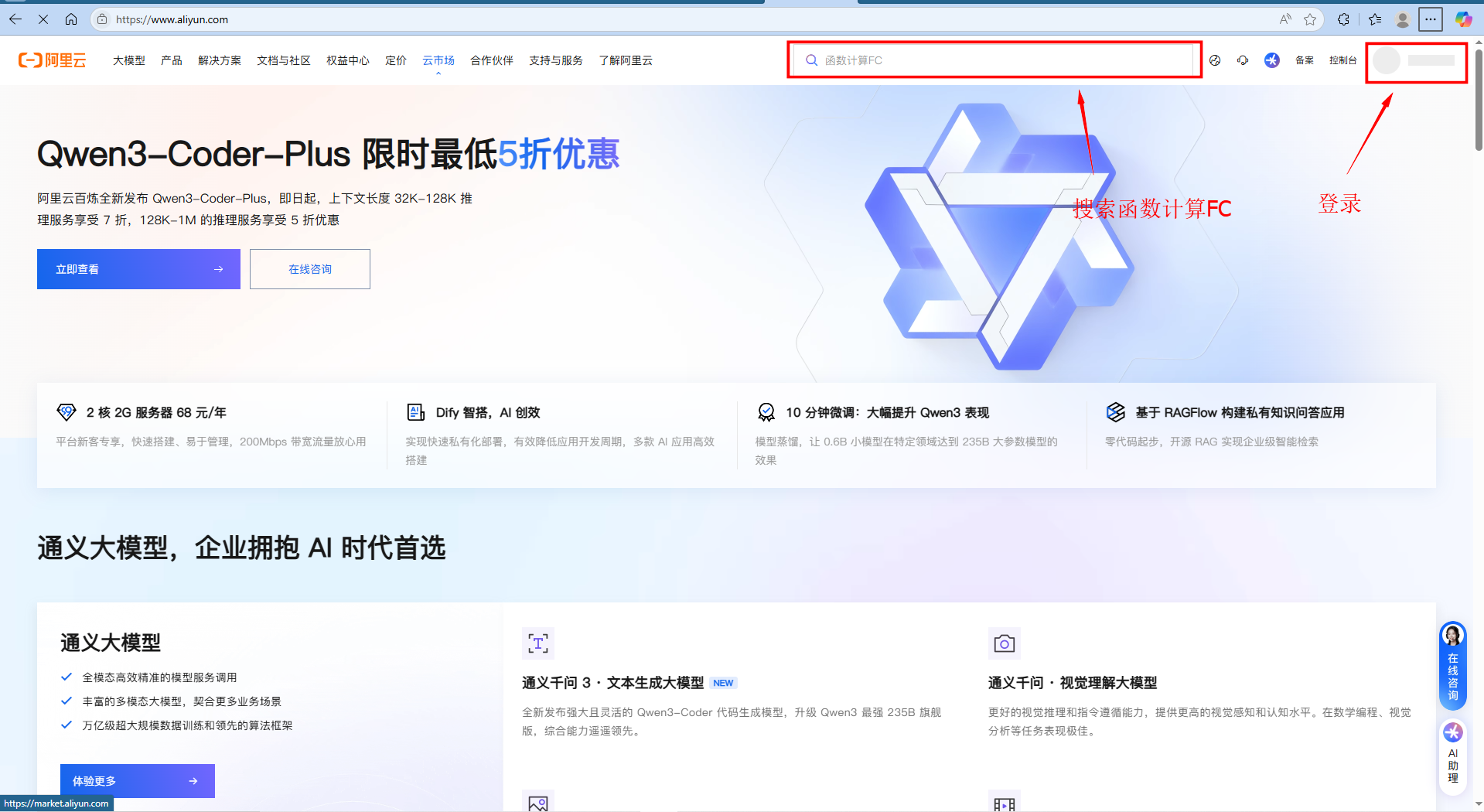This screenshot has width=1484, height=812.
Task: Click the magnifier search icon
Action: pyautogui.click(x=811, y=60)
